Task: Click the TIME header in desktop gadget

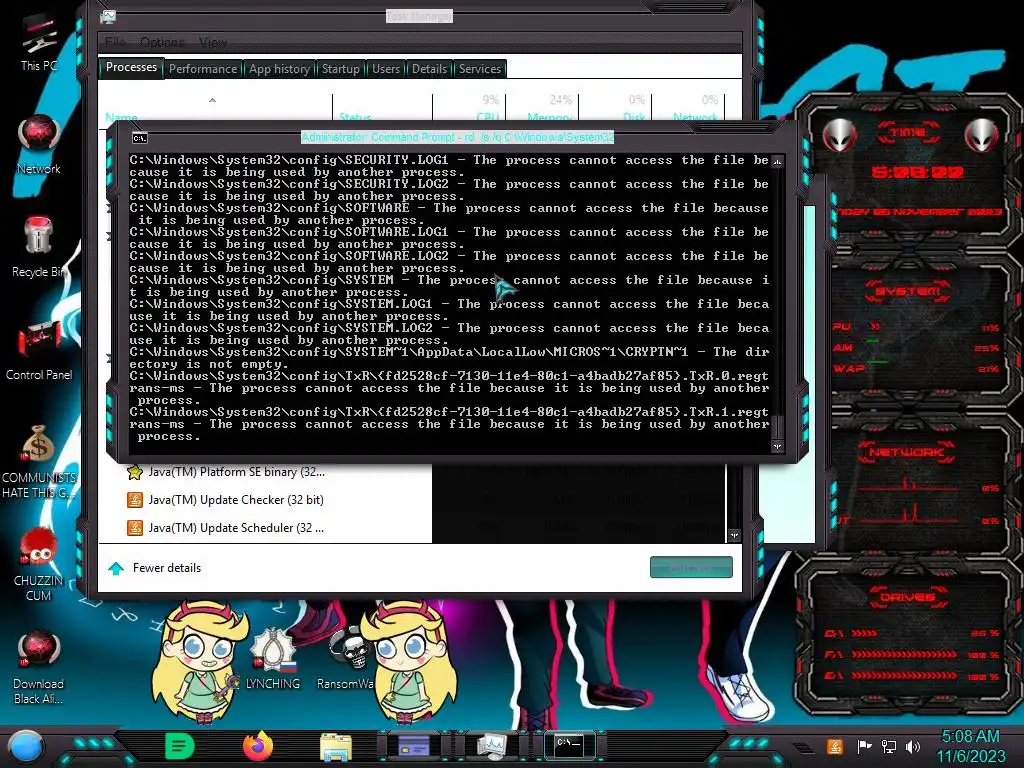Action: point(908,133)
